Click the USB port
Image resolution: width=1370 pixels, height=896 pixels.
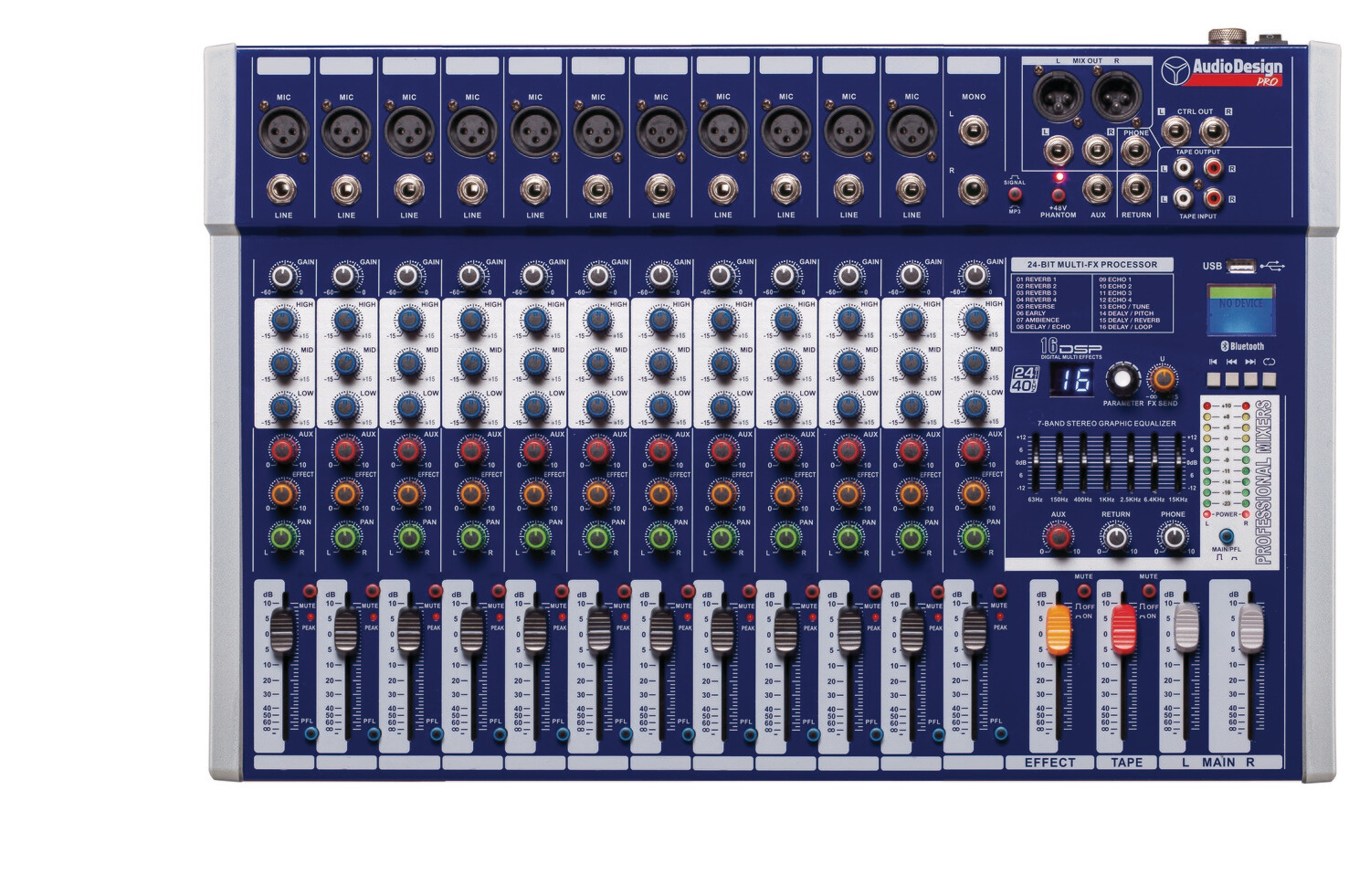click(1240, 266)
